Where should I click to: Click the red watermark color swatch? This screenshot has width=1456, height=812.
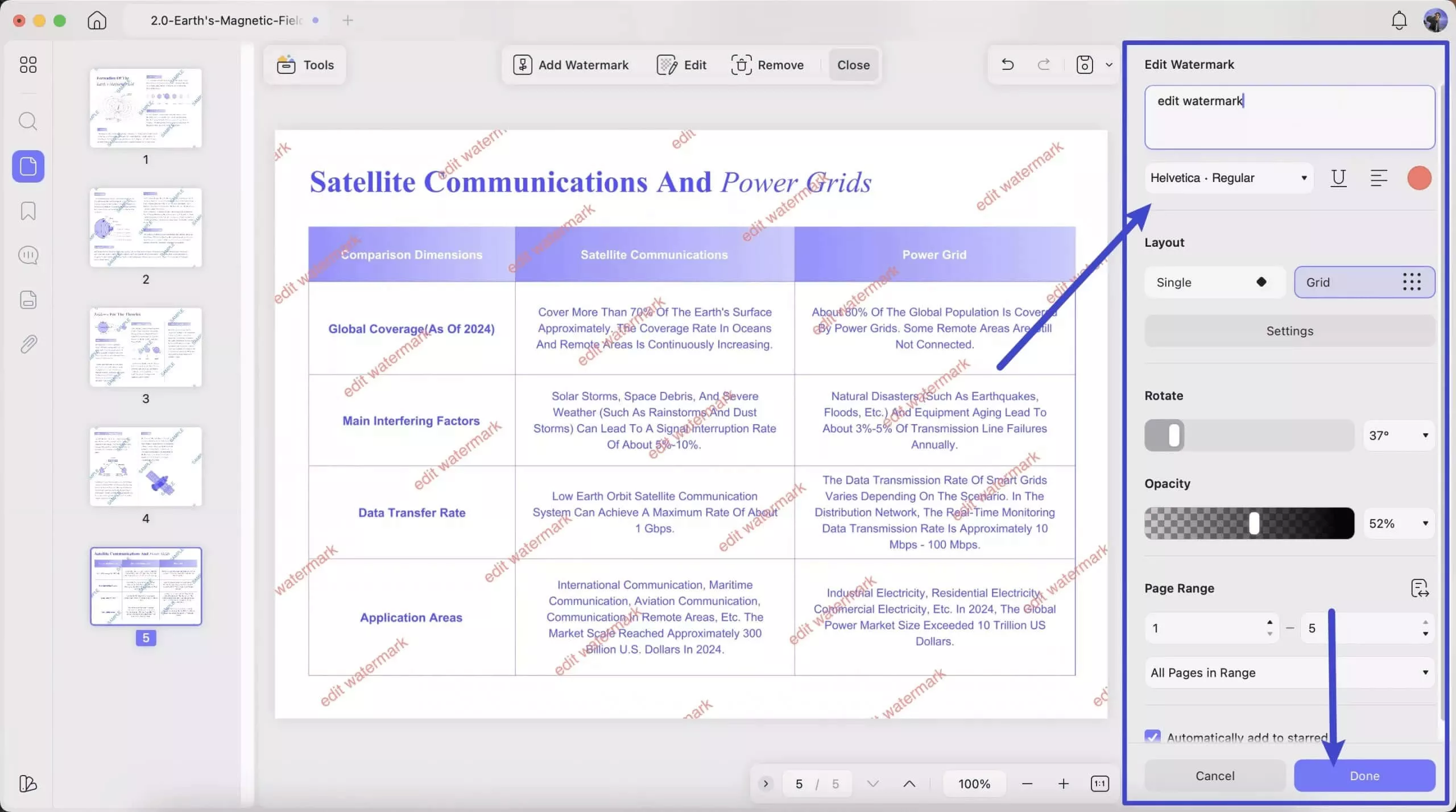1419,178
